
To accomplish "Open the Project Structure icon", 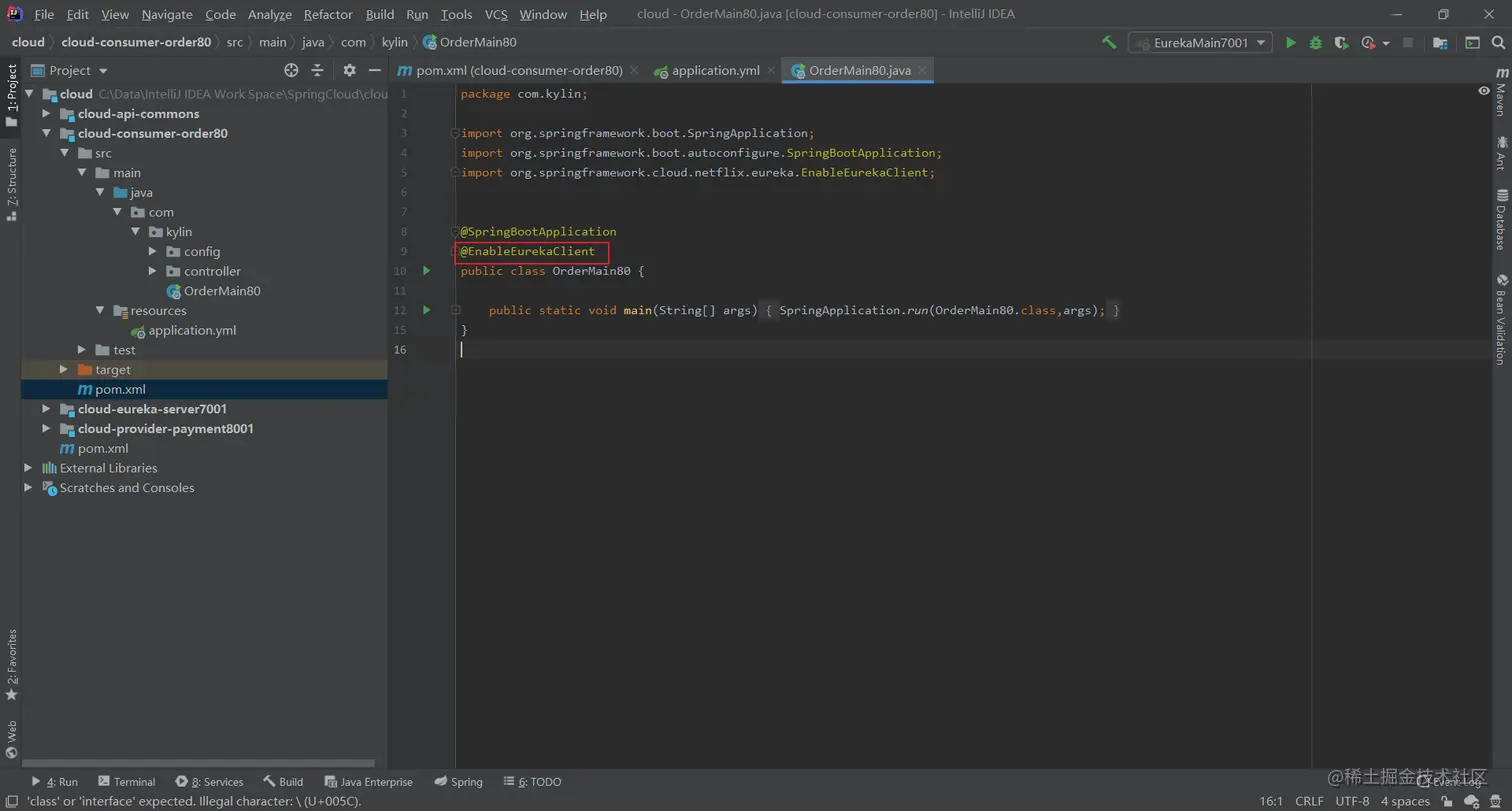I will [x=1440, y=43].
